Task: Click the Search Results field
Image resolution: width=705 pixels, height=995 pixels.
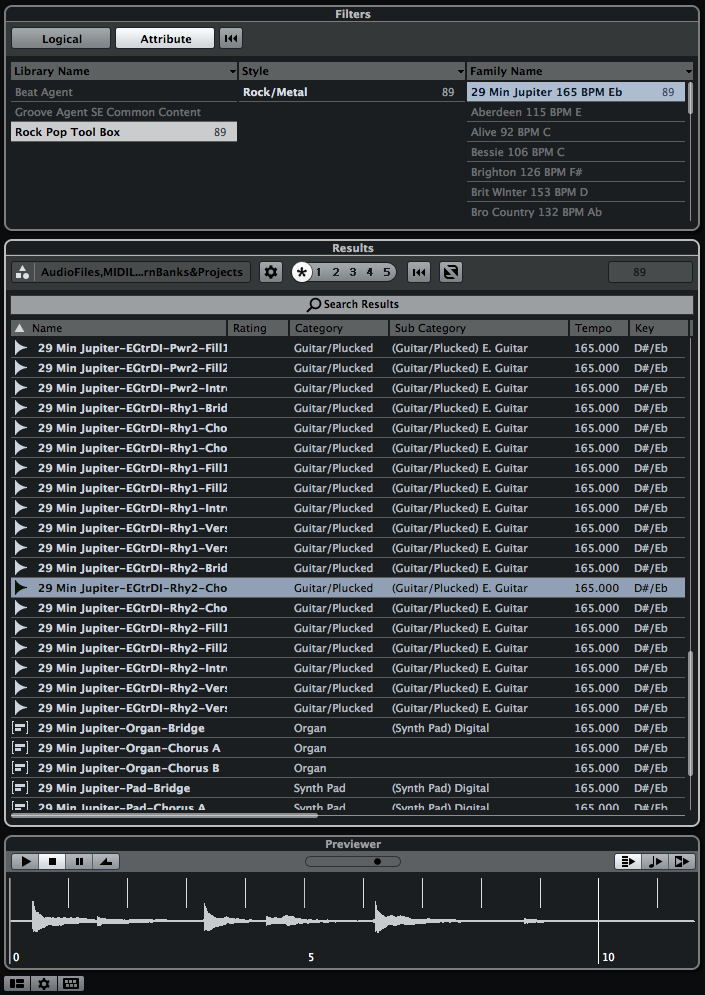Action: pyautogui.click(x=352, y=305)
